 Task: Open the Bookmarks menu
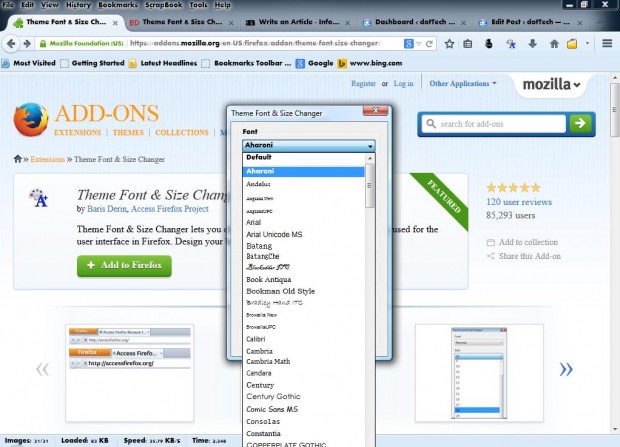click(118, 5)
